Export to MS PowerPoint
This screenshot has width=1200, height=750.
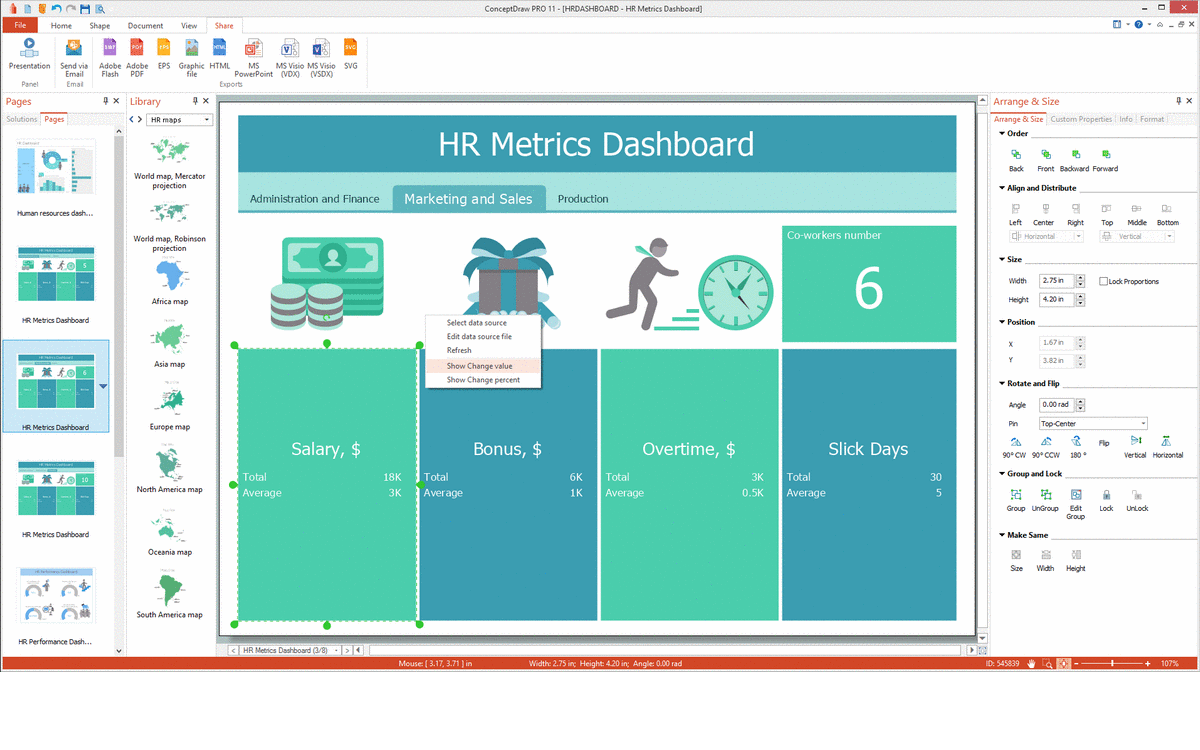[254, 57]
